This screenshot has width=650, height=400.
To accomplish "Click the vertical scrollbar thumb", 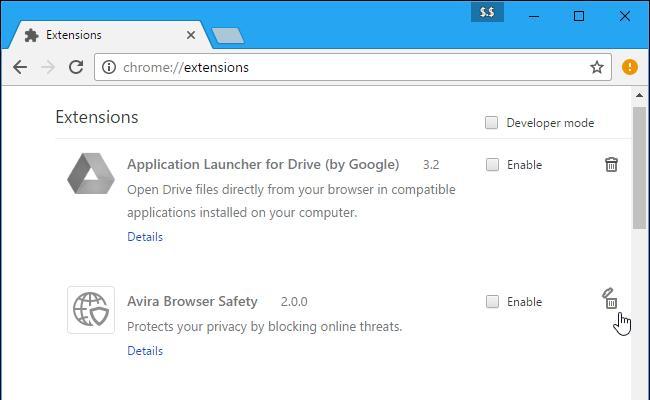I will pos(639,168).
